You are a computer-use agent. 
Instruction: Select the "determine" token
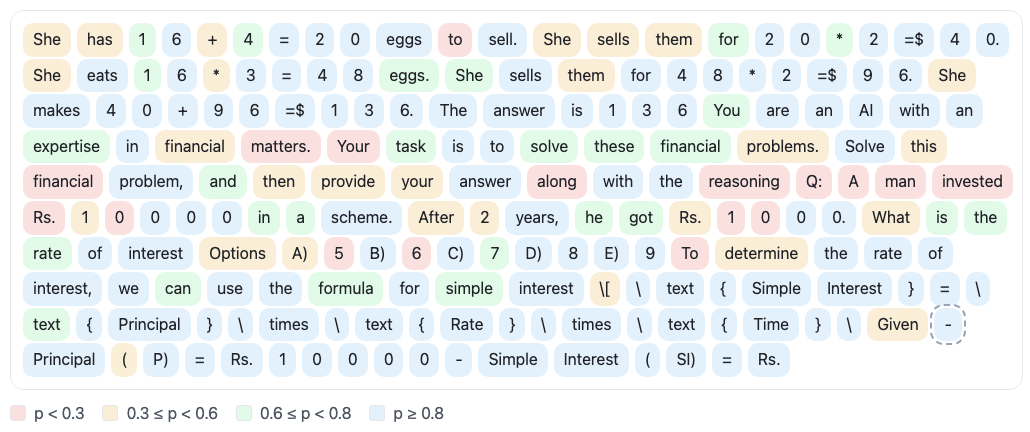pos(761,253)
